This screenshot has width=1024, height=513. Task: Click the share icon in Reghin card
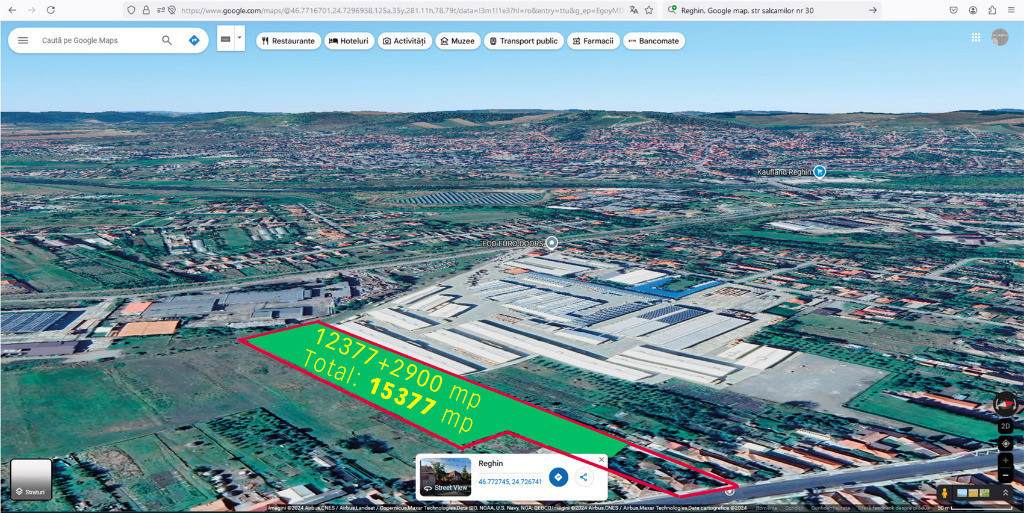(x=583, y=477)
